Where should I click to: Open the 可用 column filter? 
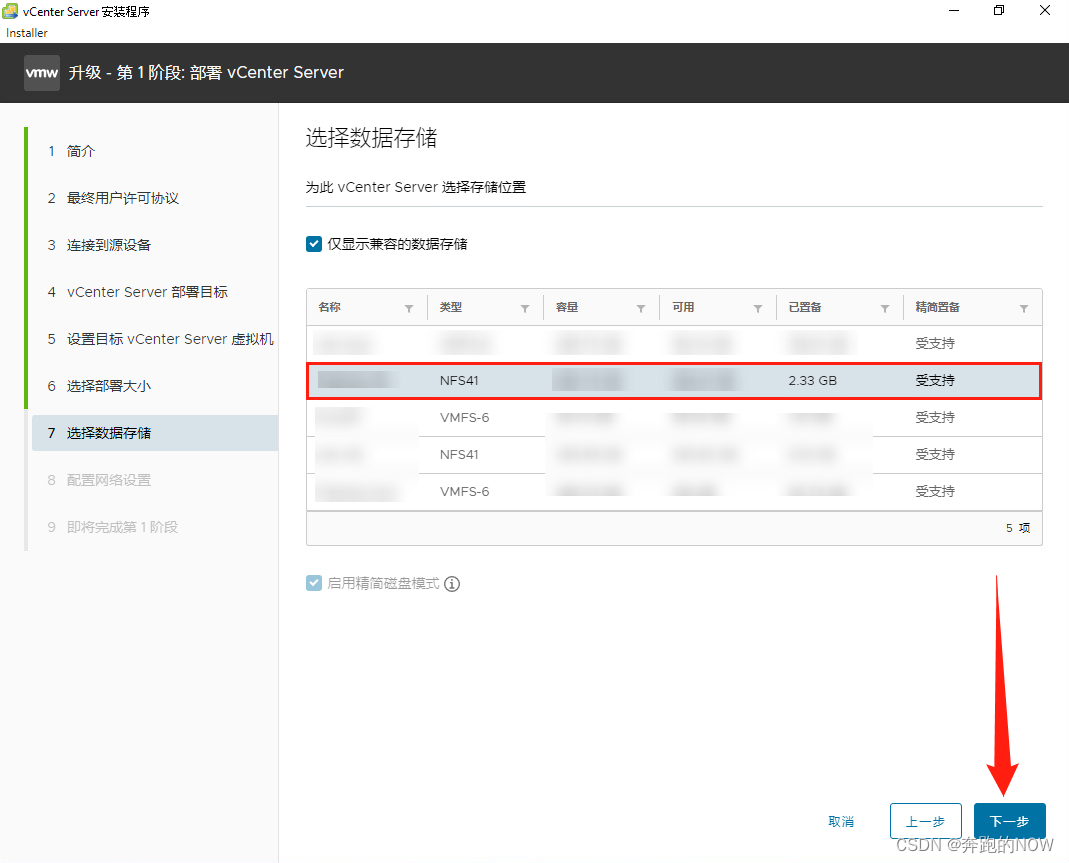757,308
